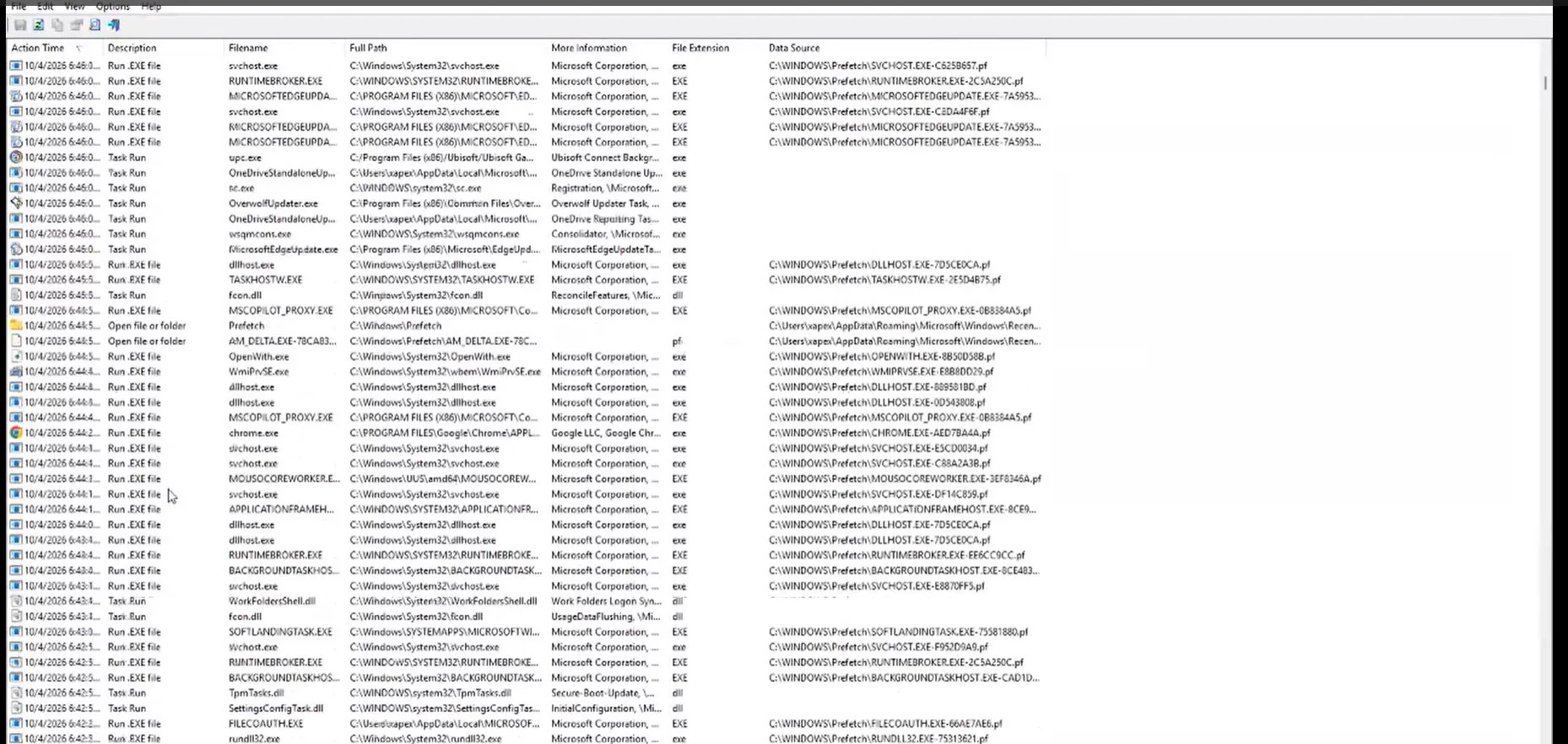Viewport: 1568px width, 744px height.
Task: Select the OverwolfUpdater.exe filename cell
Action: (x=273, y=203)
